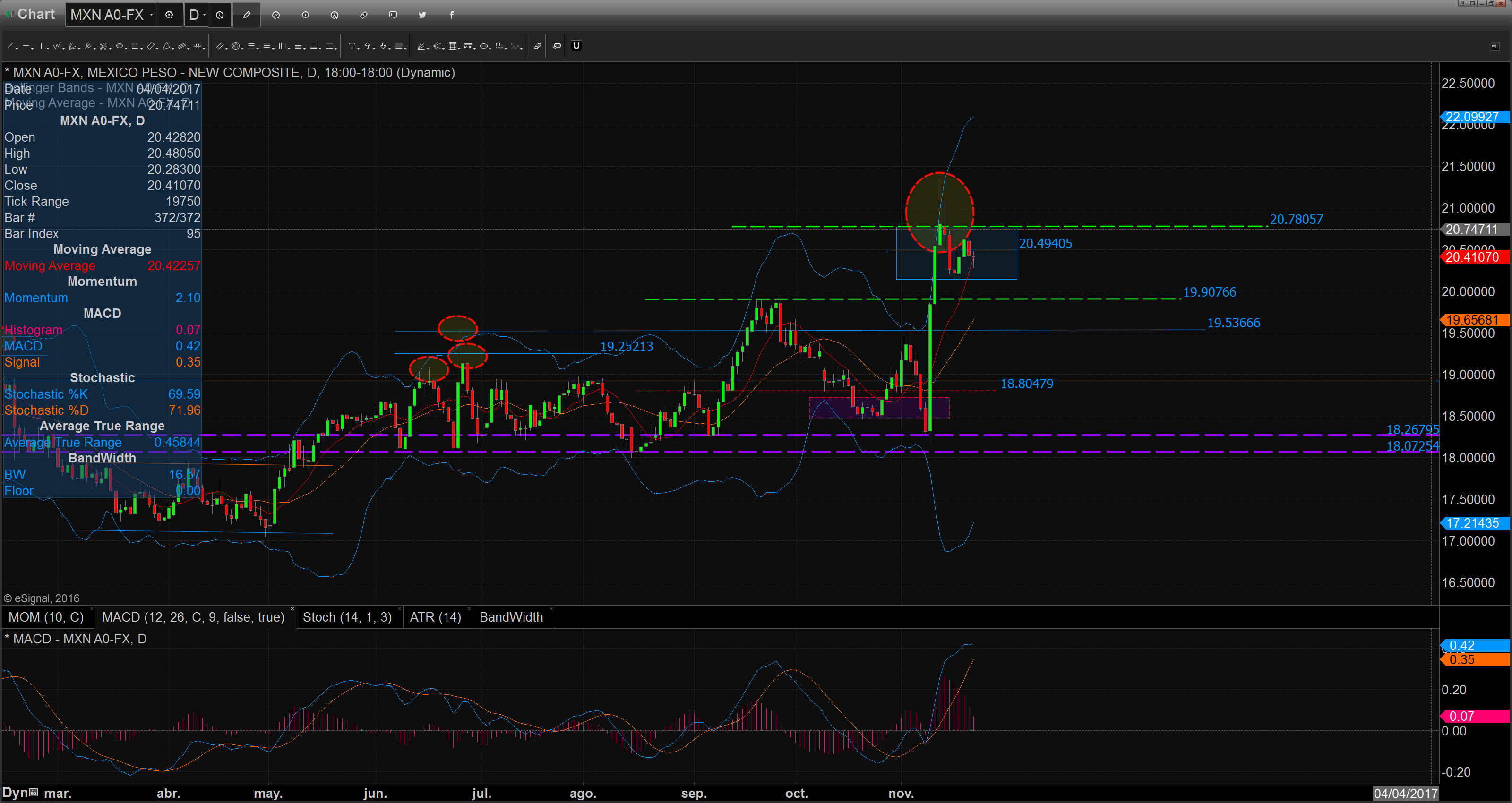Click the blue 17.21435 lower band label
Viewport: 1512px width, 803px height.
[1474, 523]
